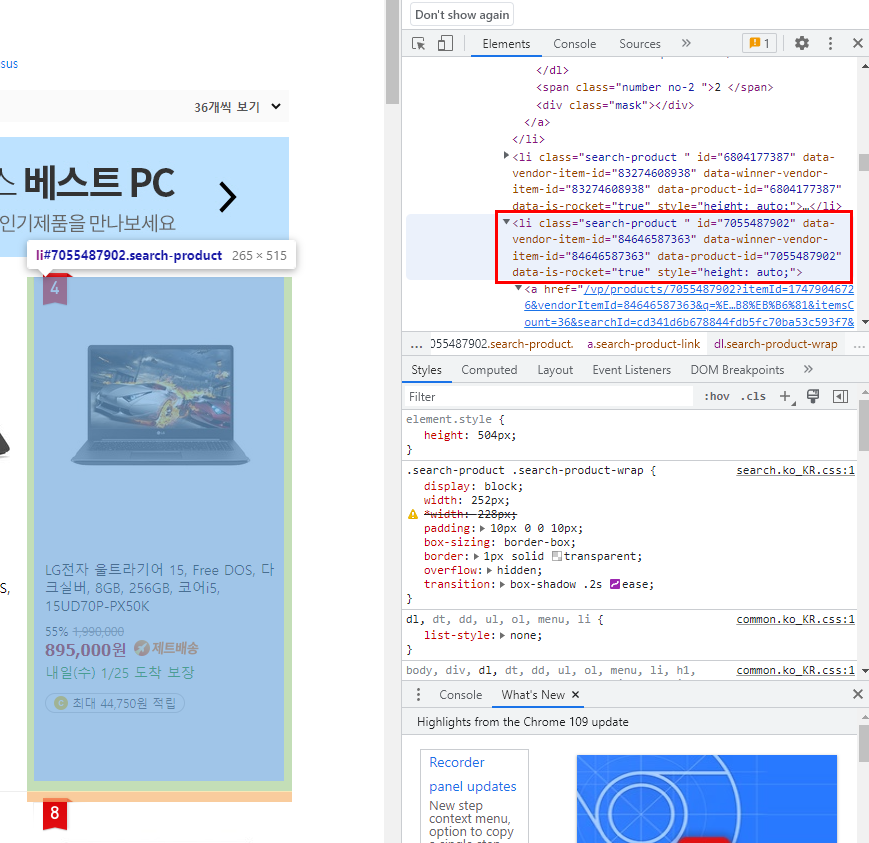Click the styles Filter input field
Image resolution: width=869 pixels, height=843 pixels.
click(x=549, y=397)
